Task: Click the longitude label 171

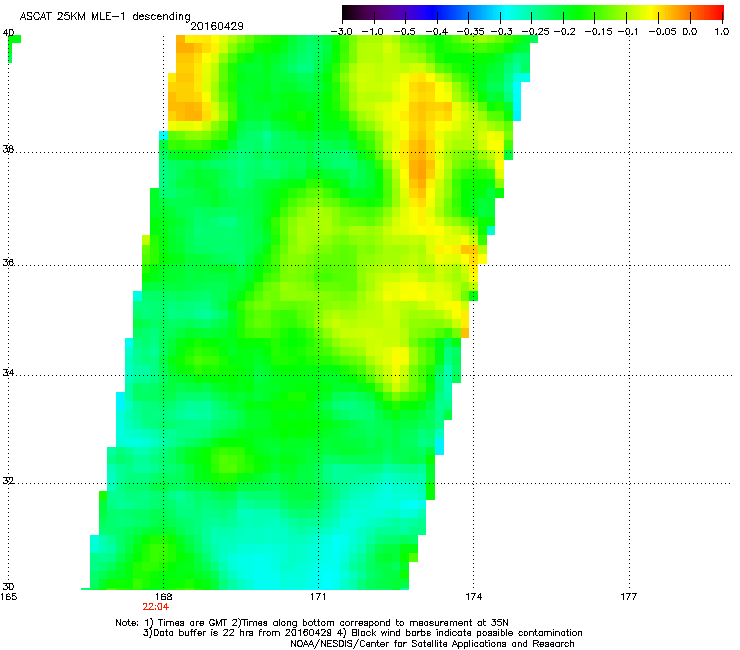Action: pos(319,597)
